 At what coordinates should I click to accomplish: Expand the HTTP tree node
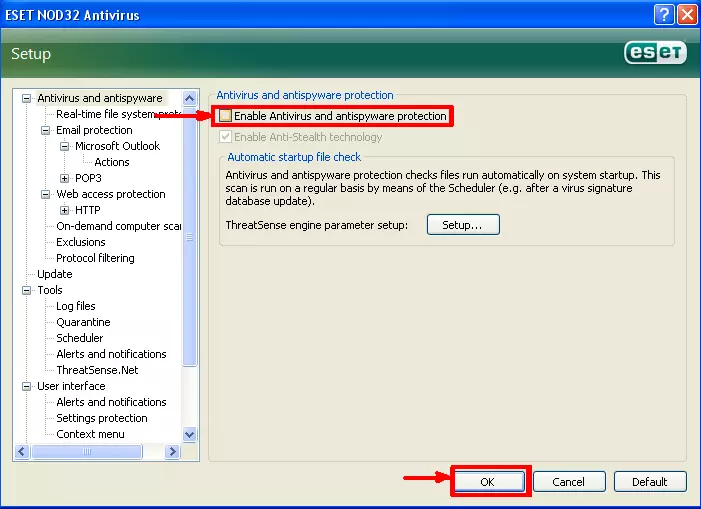pyautogui.click(x=65, y=210)
